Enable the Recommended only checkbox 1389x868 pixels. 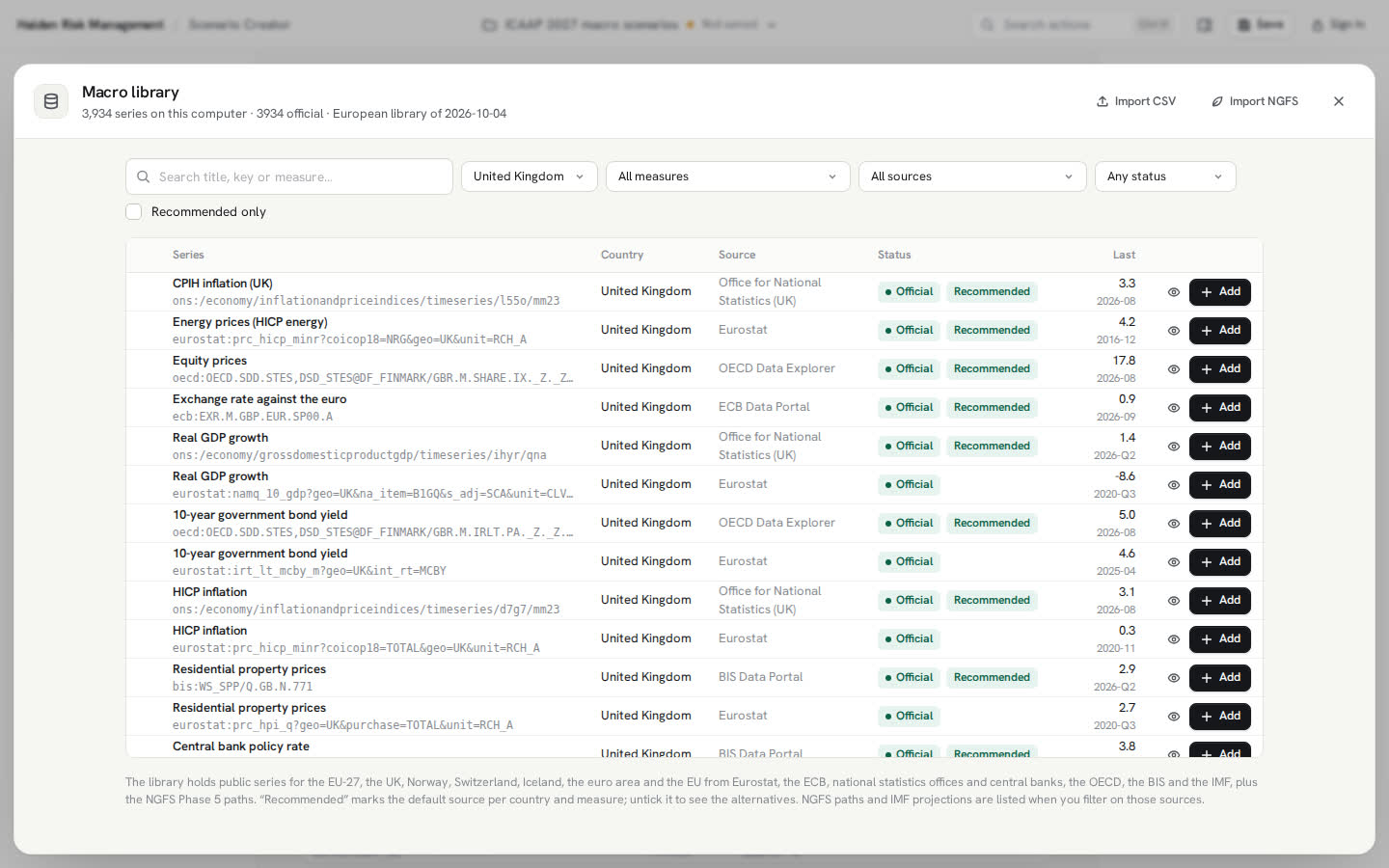pos(134,212)
